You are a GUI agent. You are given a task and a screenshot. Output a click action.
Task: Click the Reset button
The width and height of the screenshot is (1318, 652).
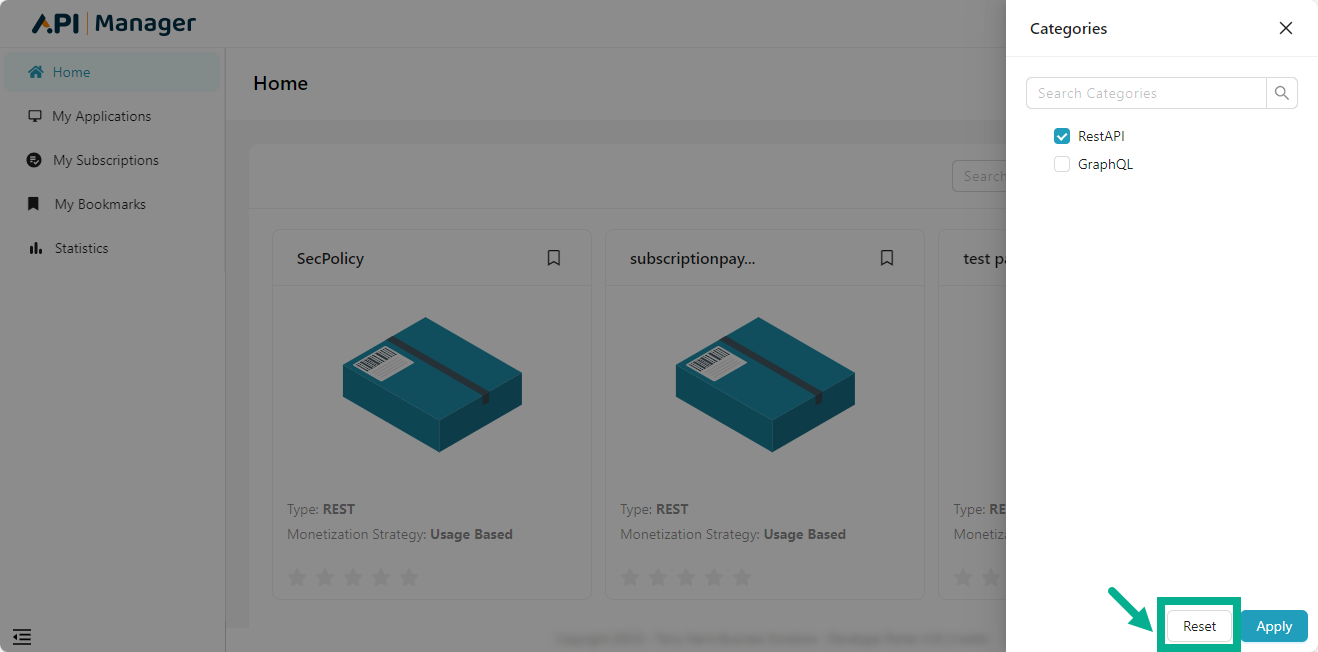(x=1198, y=625)
